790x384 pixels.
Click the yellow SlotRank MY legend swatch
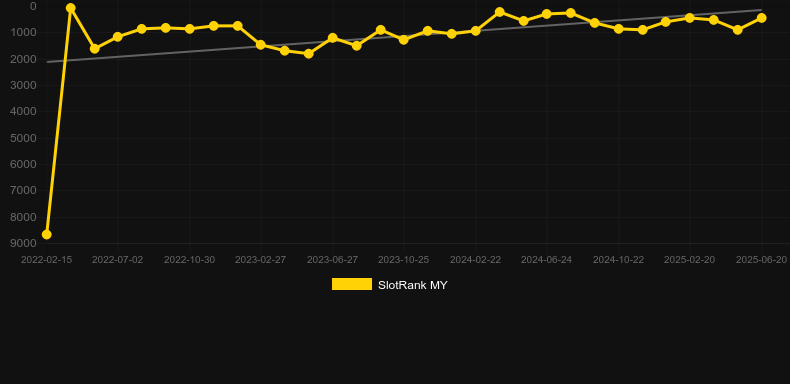[x=352, y=284]
